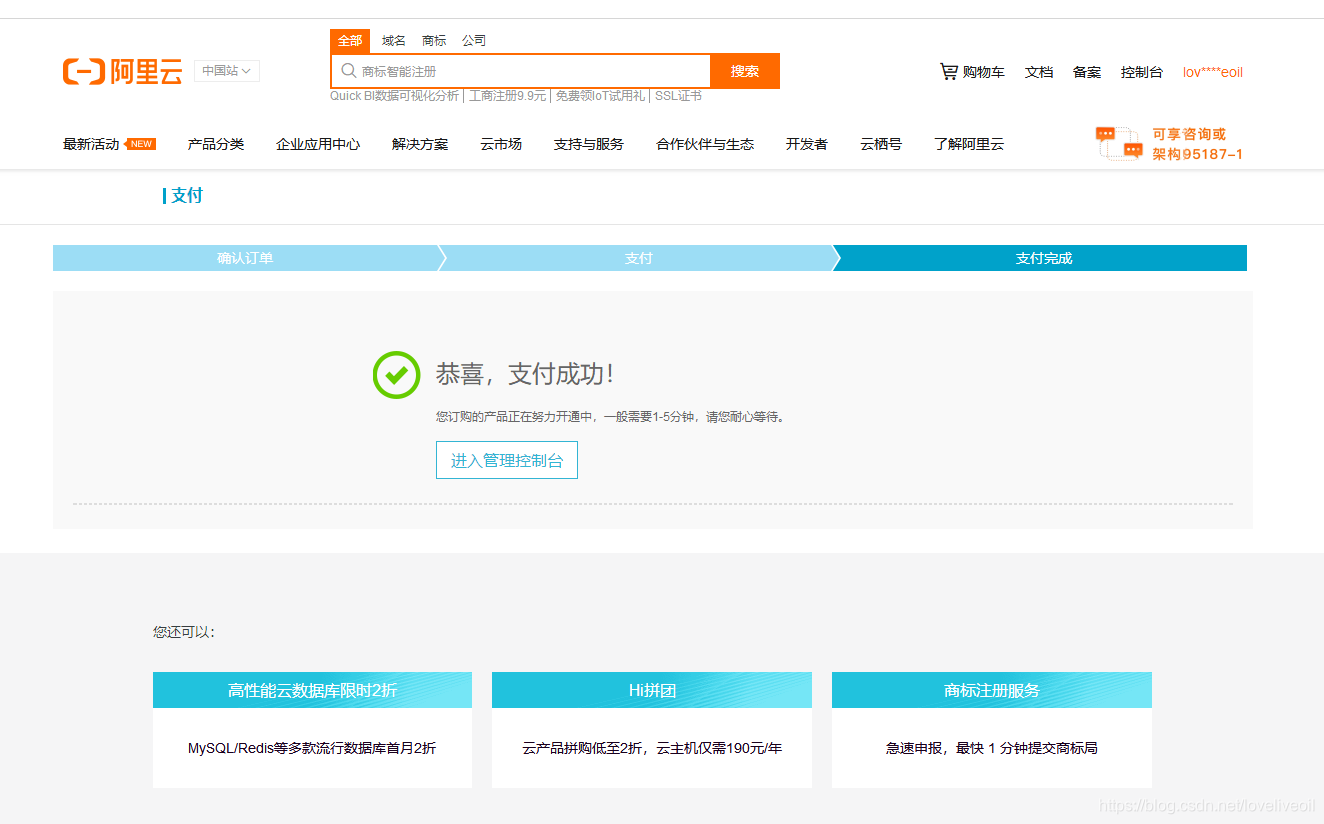Screen dimensions: 1324x824
Task: Open the 中国站 region dropdown
Action: pyautogui.click(x=227, y=71)
